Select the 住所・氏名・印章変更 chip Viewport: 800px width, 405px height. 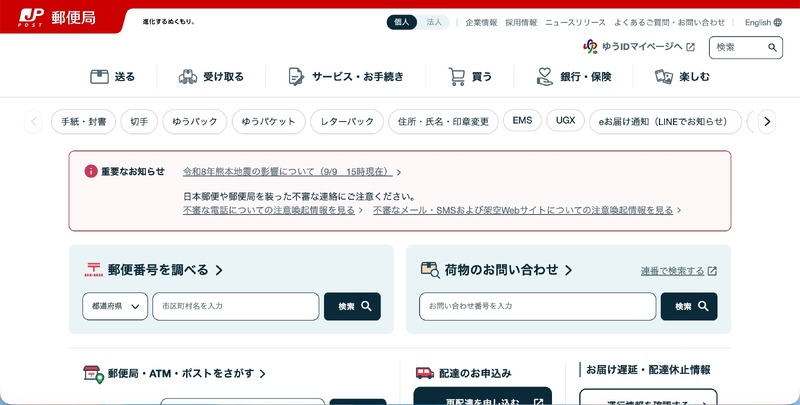tap(443, 122)
